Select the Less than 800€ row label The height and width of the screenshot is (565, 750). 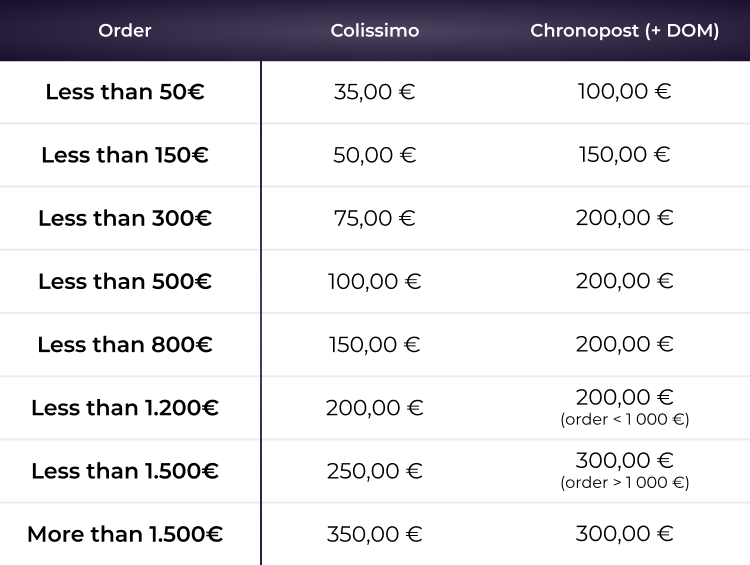pos(125,344)
